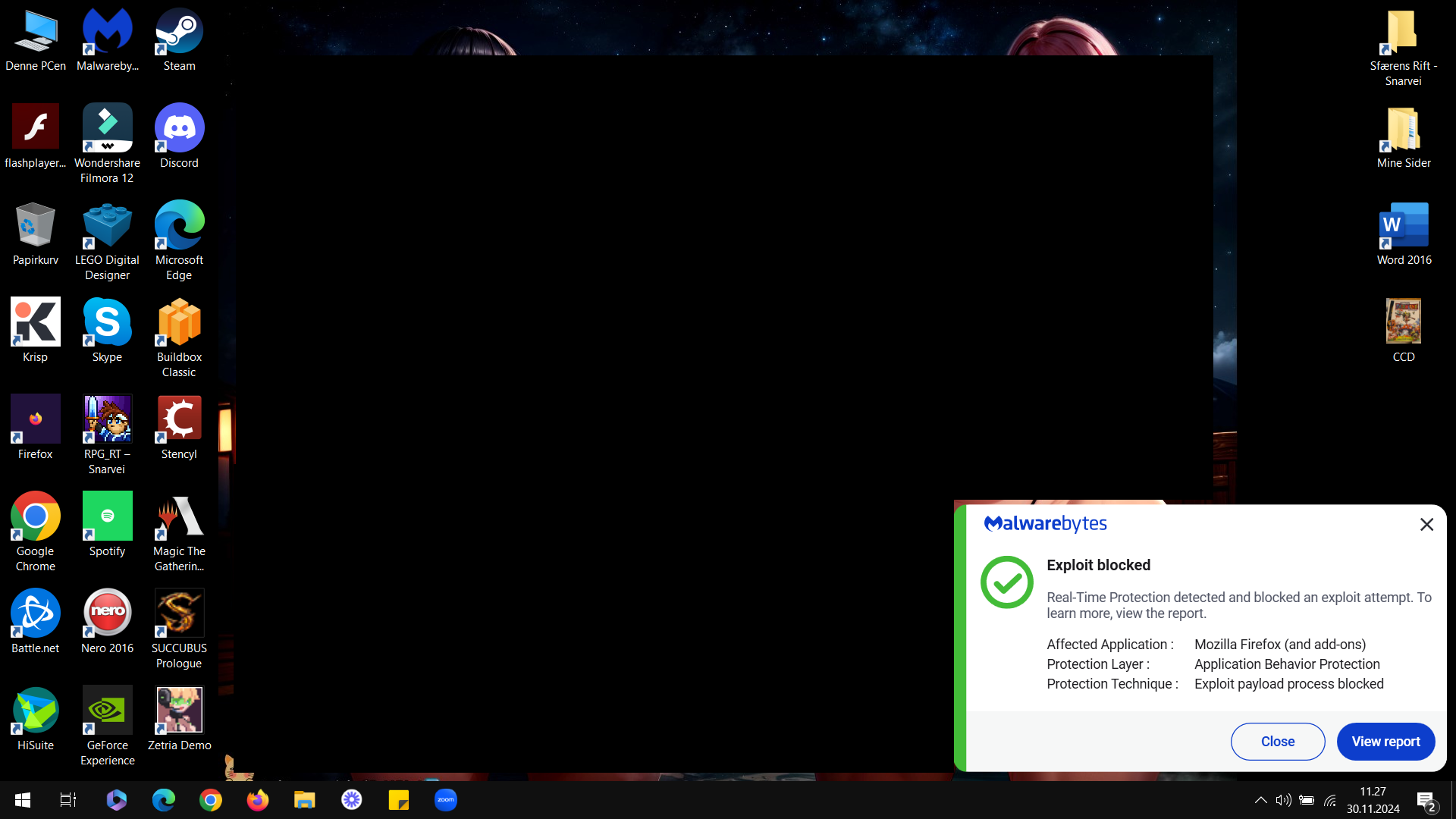This screenshot has width=1456, height=819.
Task: Select the Battle.net desktop icon
Action: tap(35, 622)
